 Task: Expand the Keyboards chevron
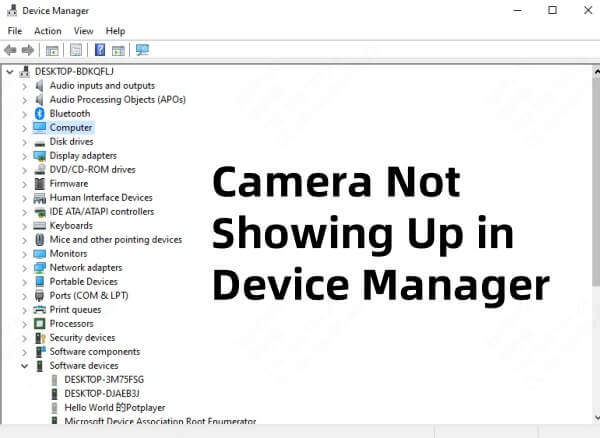tap(24, 226)
